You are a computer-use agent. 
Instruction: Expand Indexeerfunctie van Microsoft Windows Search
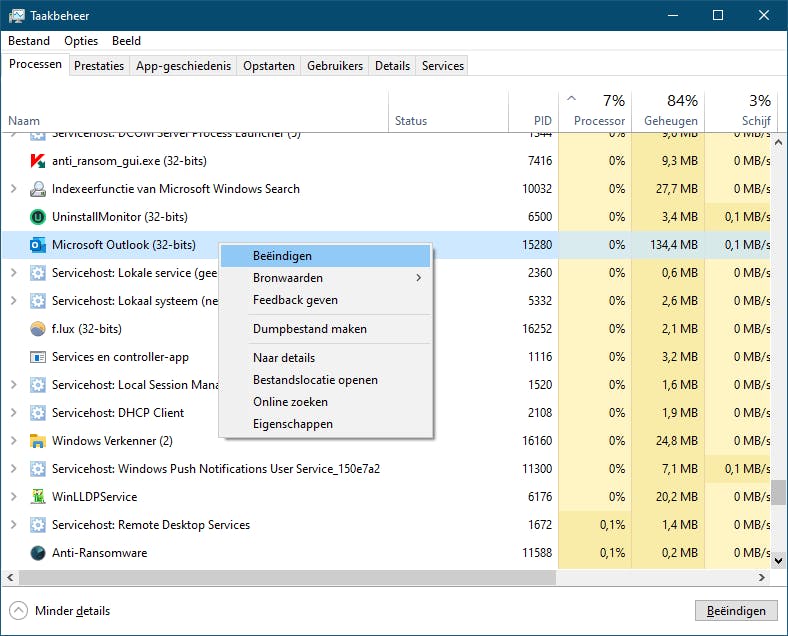click(13, 189)
